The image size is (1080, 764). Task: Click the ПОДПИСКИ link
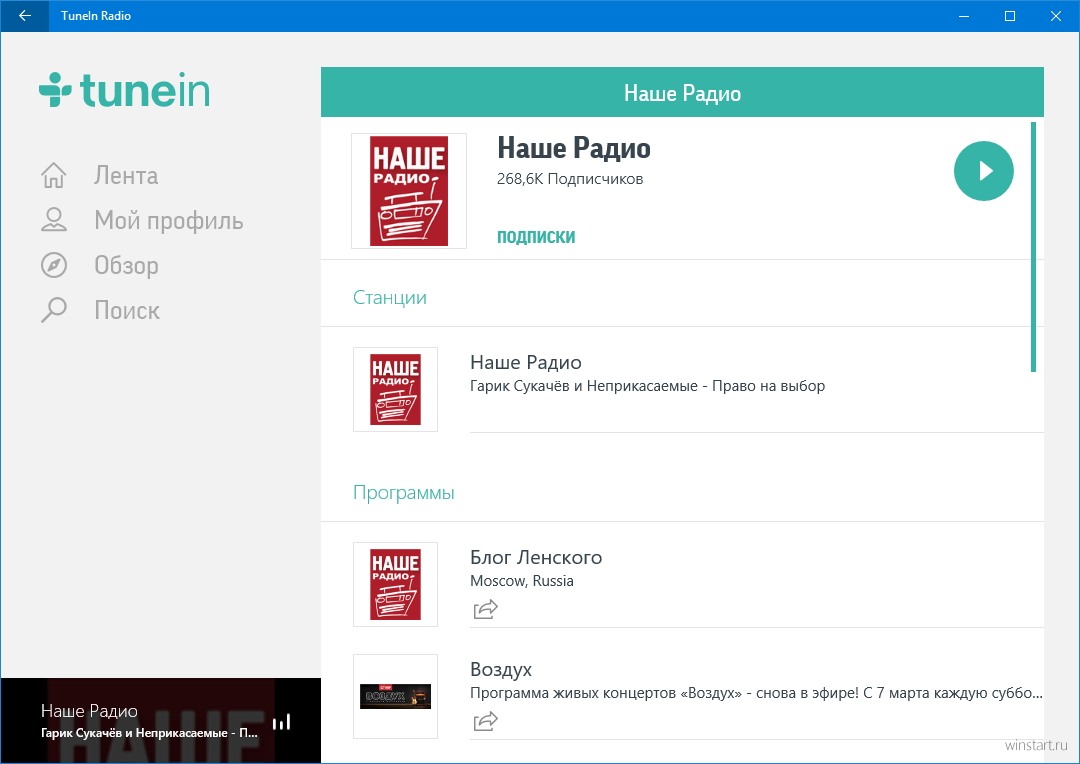click(536, 237)
